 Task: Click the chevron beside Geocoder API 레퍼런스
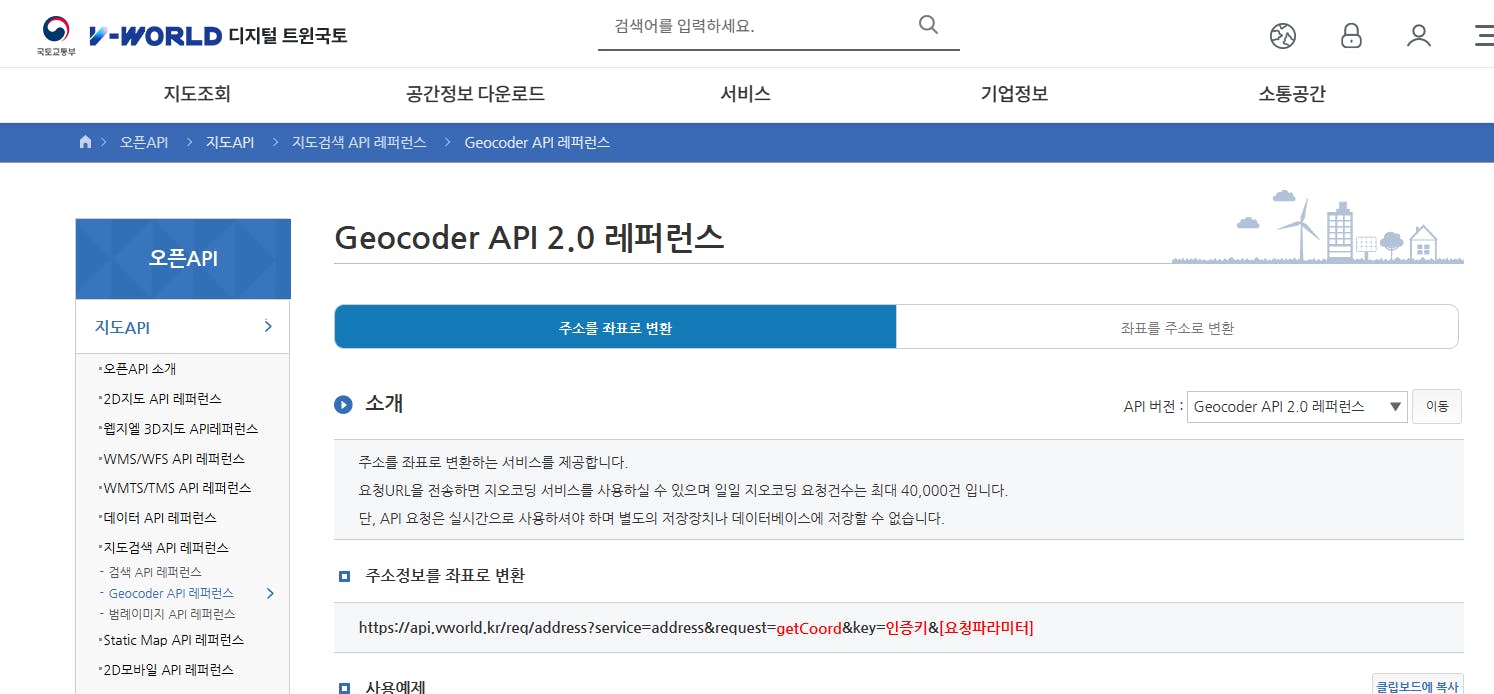point(270,594)
